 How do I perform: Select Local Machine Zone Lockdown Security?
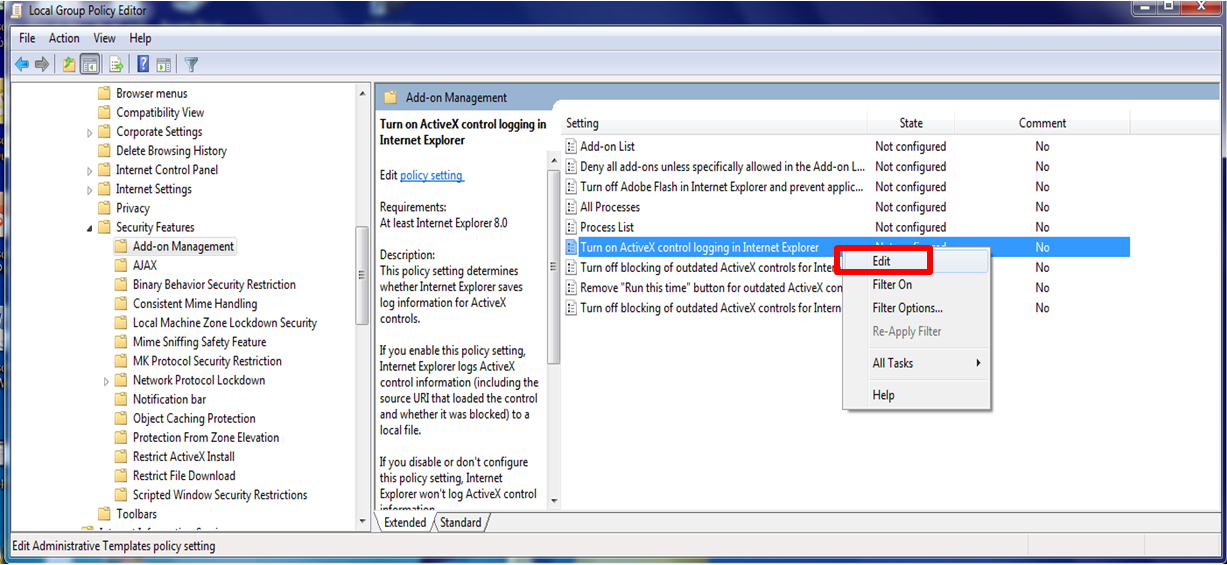(225, 323)
